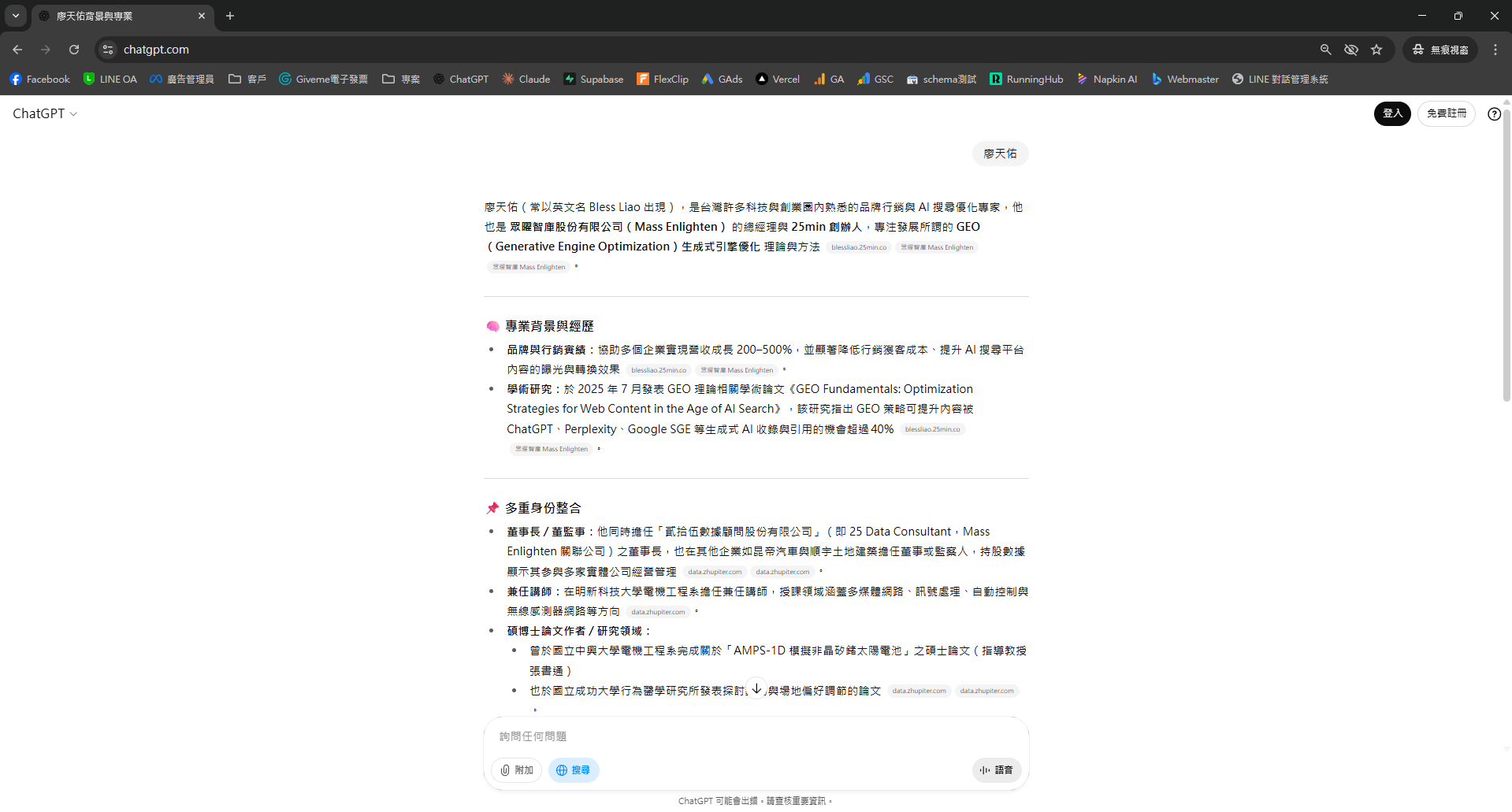The width and height of the screenshot is (1512, 812).
Task: Open the 無痕視窗 incognito indicator
Action: click(1440, 50)
